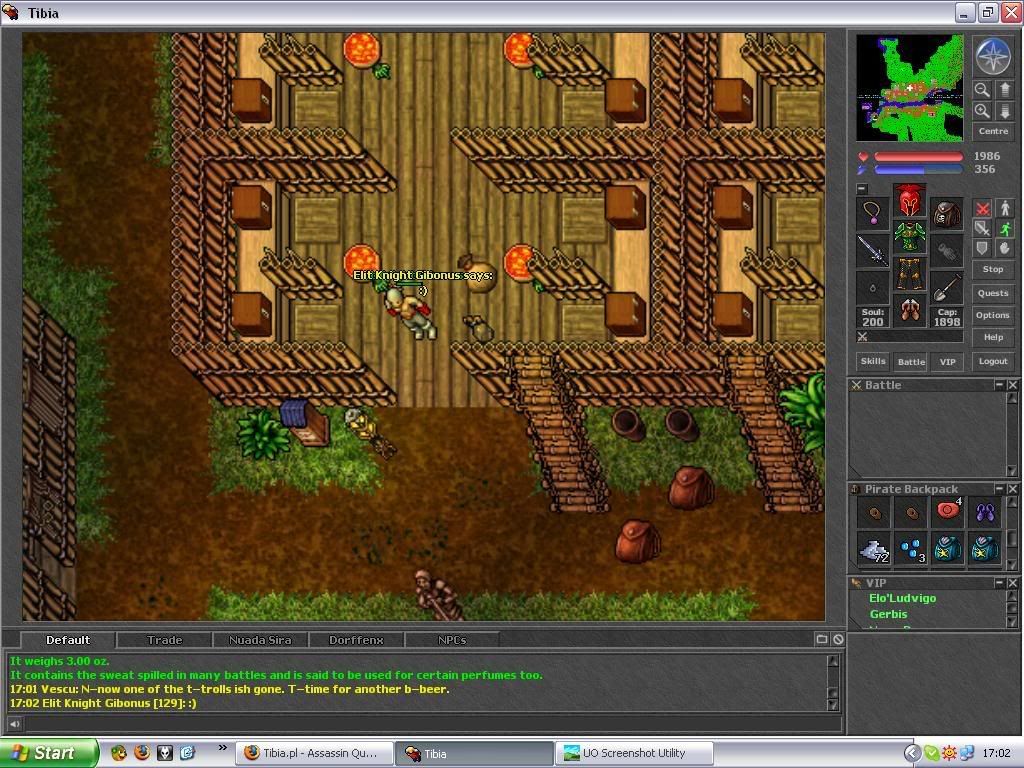The width and height of the screenshot is (1024, 768).
Task: Select the three blue gems
Action: tap(910, 550)
